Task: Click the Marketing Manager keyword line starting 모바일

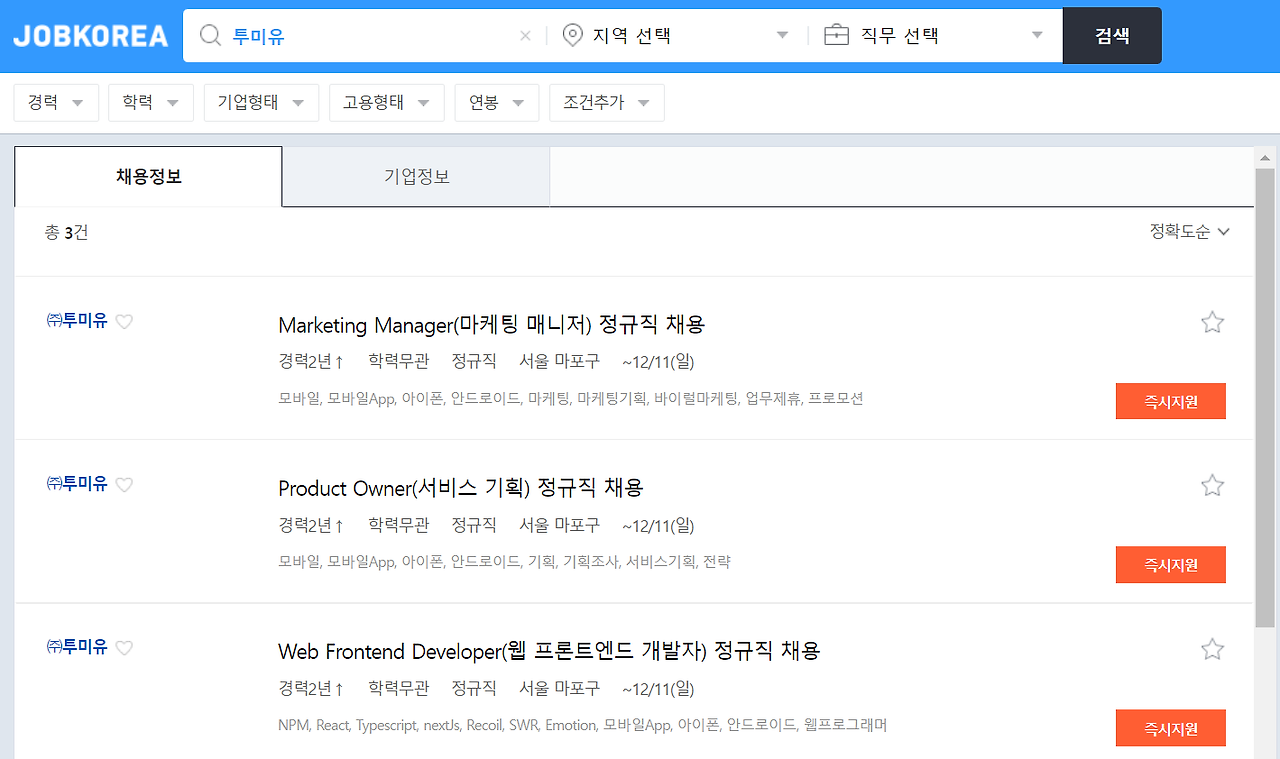Action: tap(571, 398)
